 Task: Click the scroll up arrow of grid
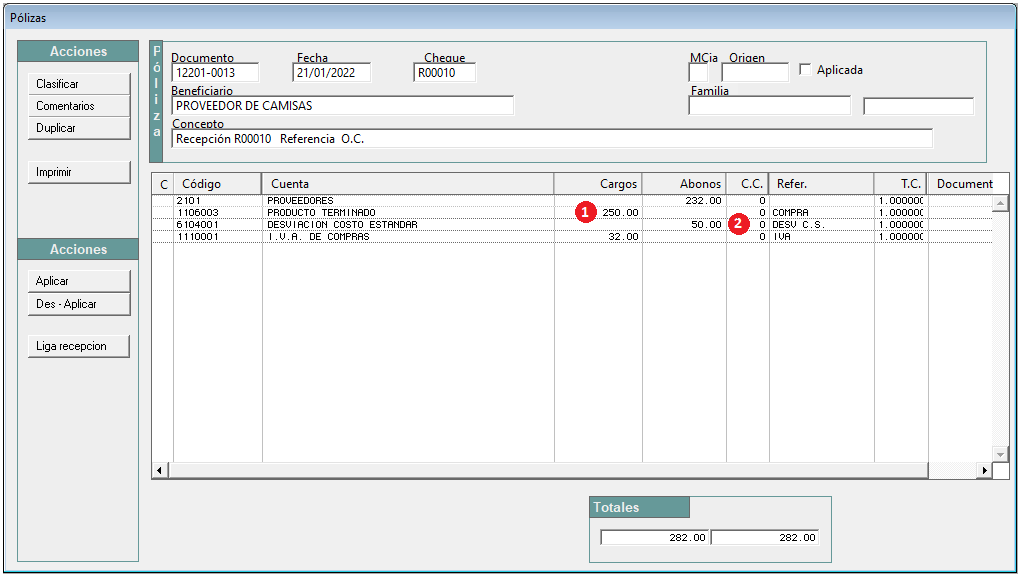click(1000, 204)
